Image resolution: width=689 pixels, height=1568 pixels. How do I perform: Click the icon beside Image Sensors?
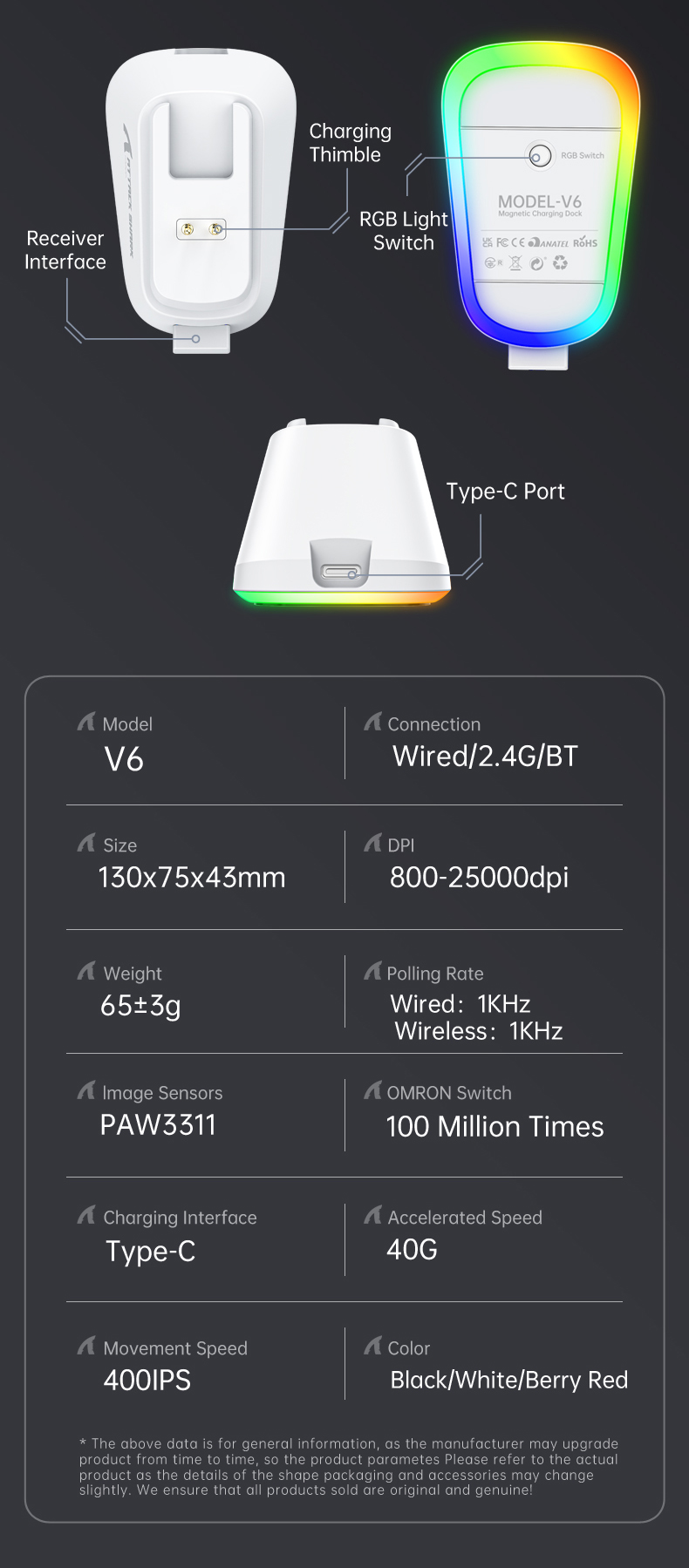(x=86, y=1090)
